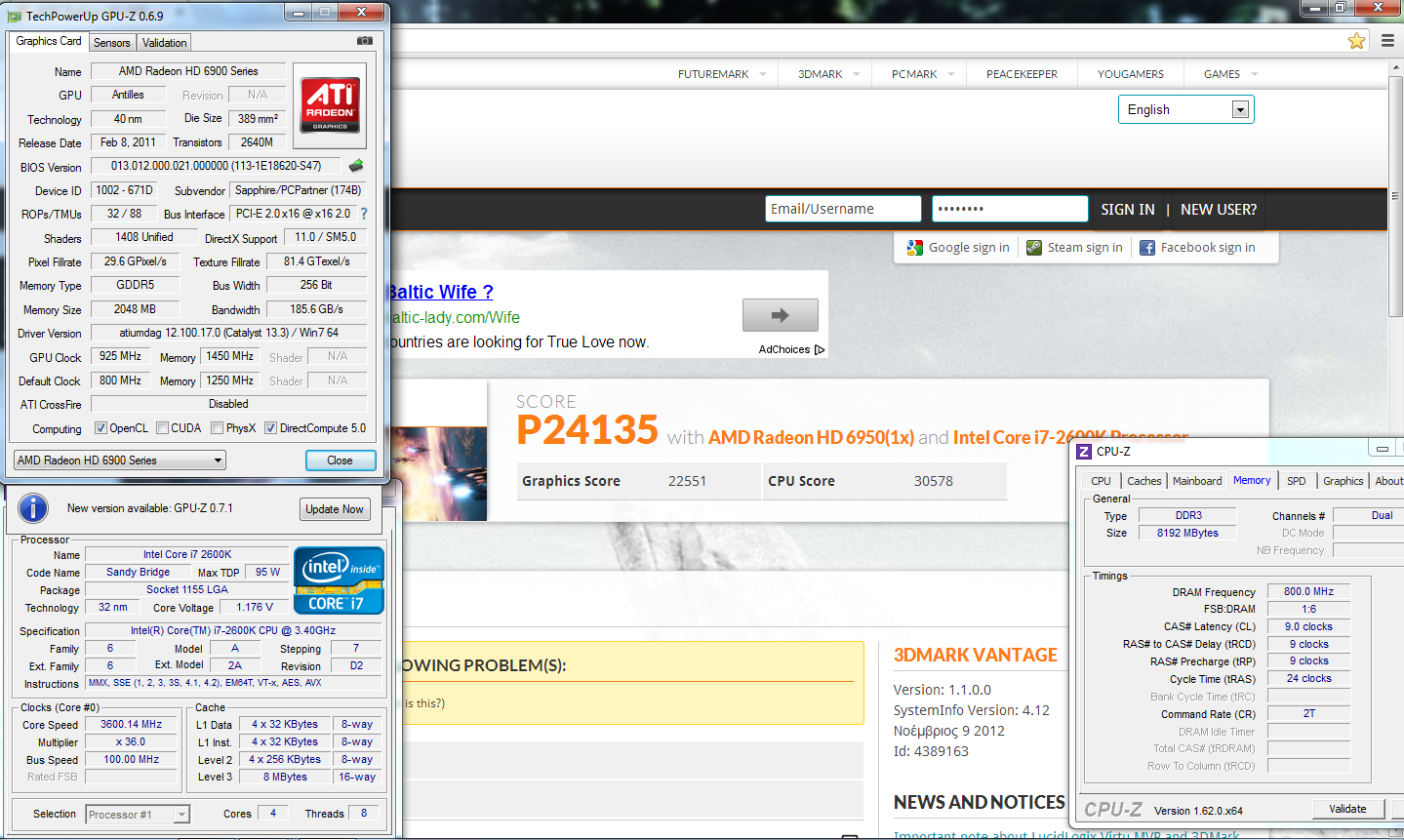Click the Email/Username input field

coord(844,209)
